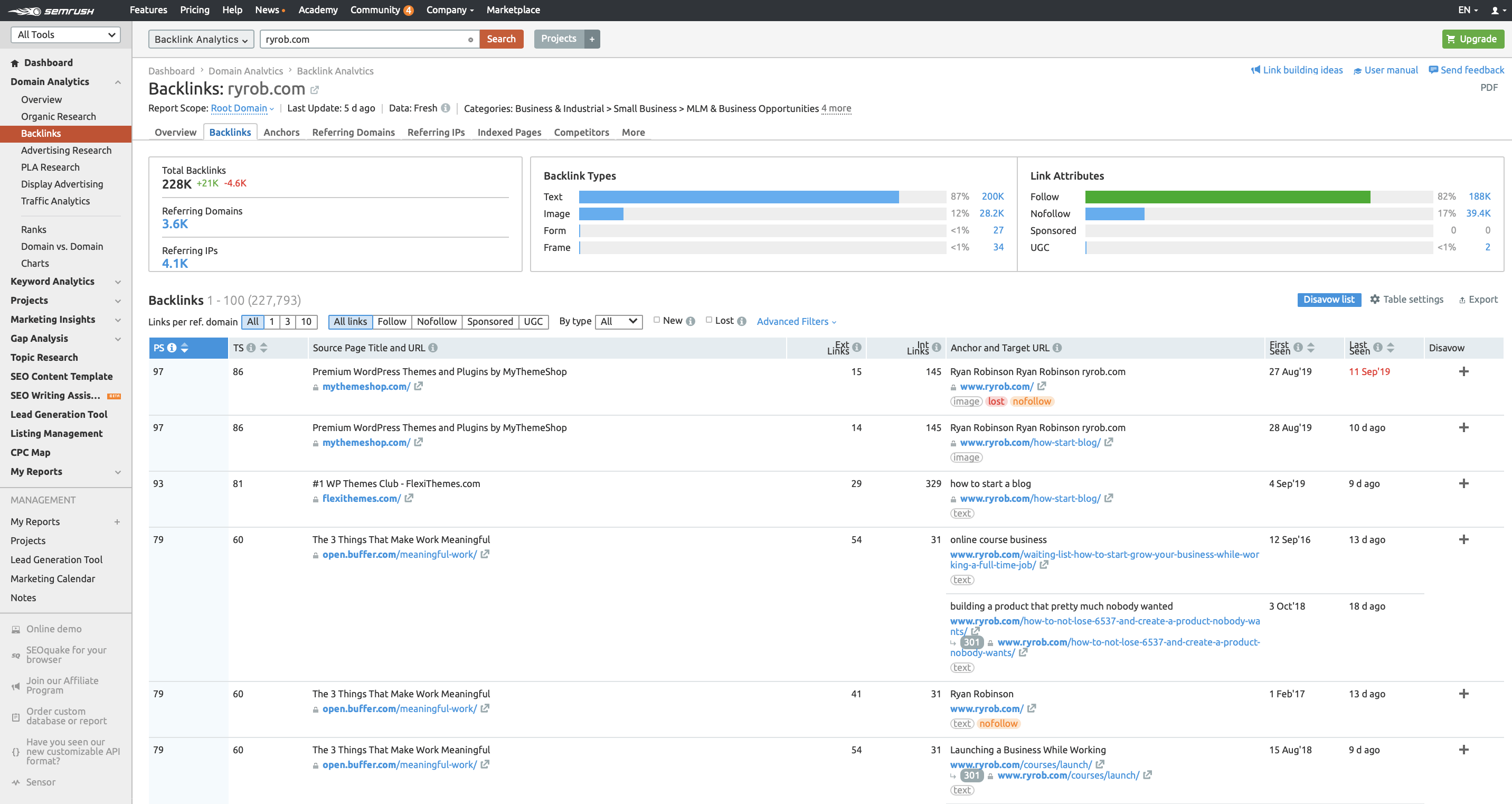Expand Advanced Filters

coord(797,321)
